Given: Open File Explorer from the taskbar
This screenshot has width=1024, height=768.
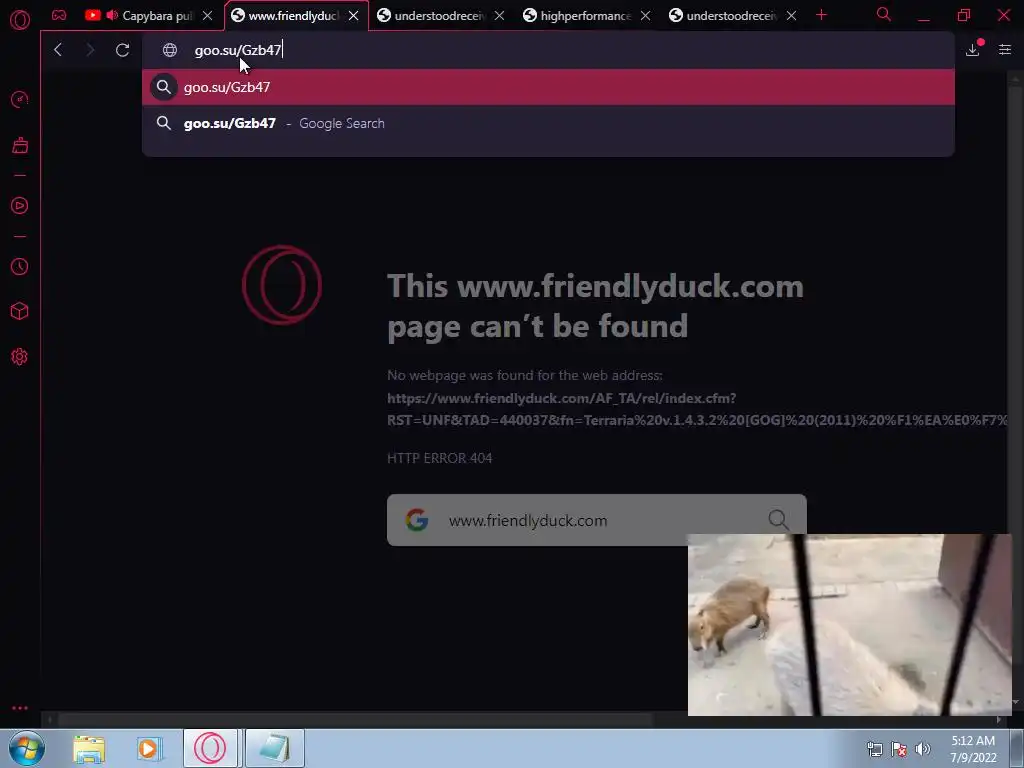Looking at the screenshot, I should [89, 749].
